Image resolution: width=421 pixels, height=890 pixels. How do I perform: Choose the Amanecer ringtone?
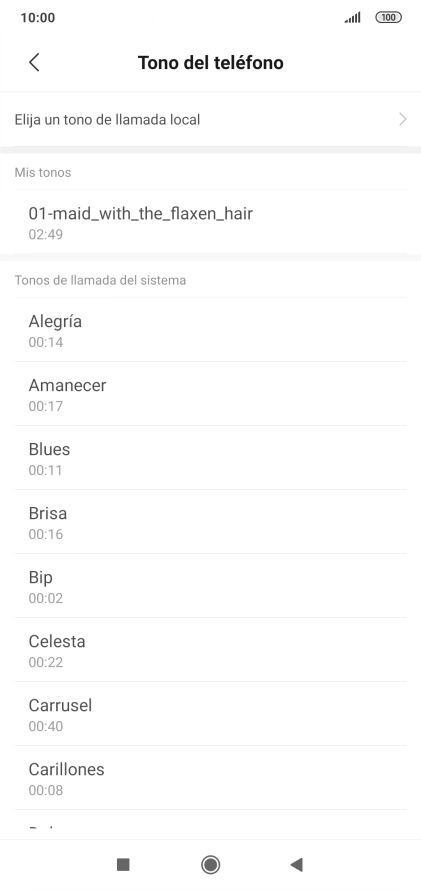[210, 394]
